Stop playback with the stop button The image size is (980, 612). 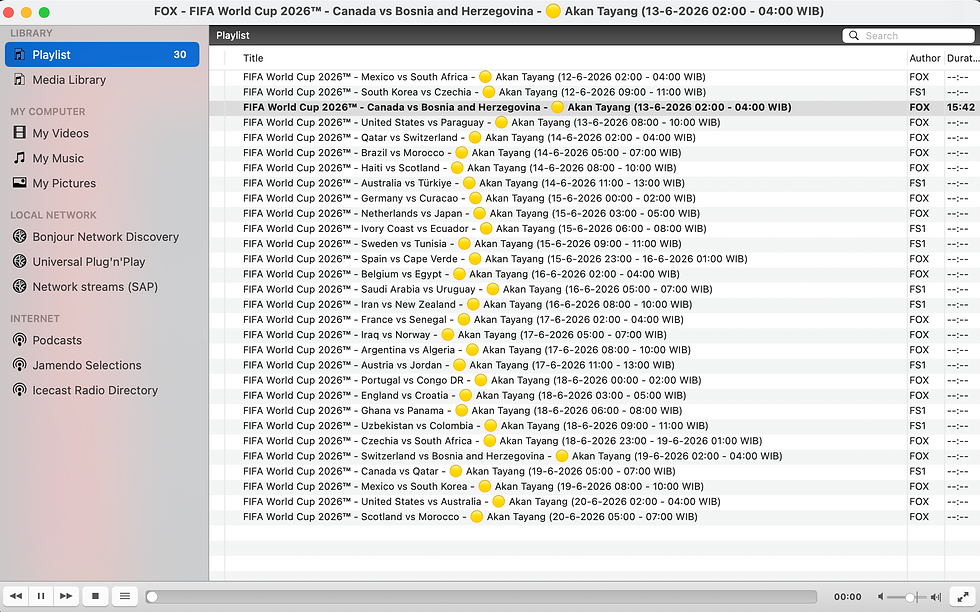click(96, 596)
